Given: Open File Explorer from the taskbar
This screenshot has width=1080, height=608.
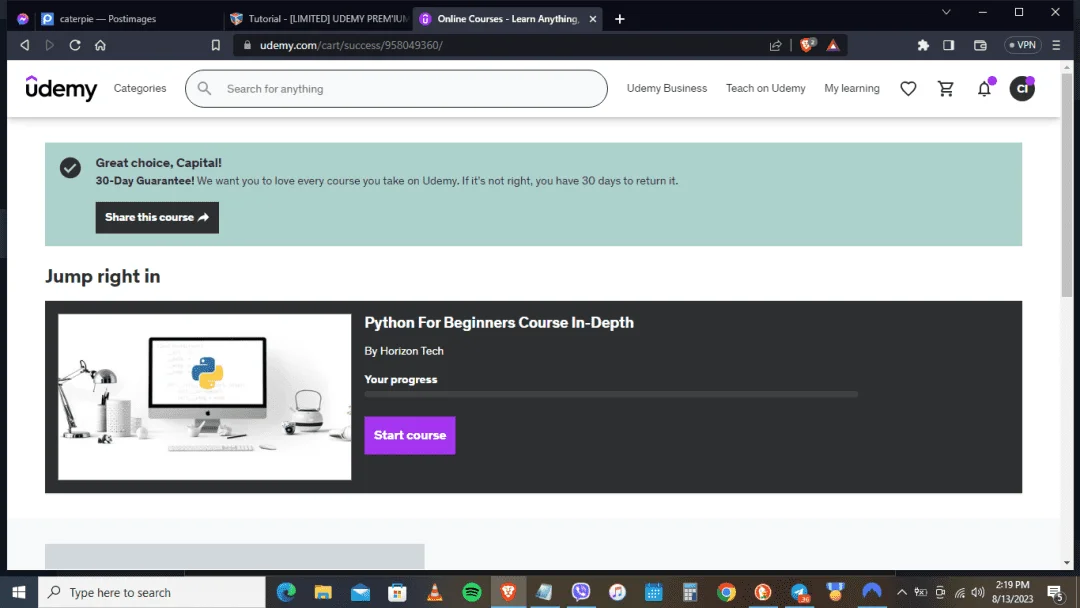Looking at the screenshot, I should (323, 592).
